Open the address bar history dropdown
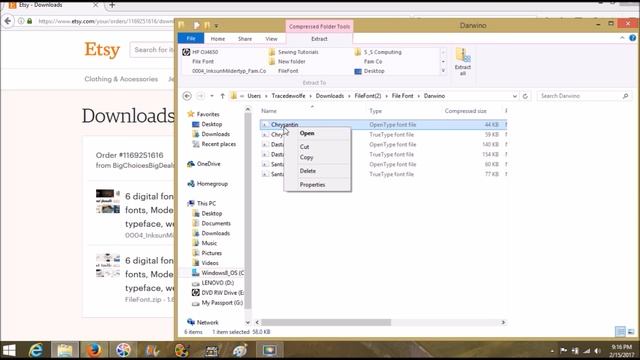The width and height of the screenshot is (640, 360). coord(515,96)
